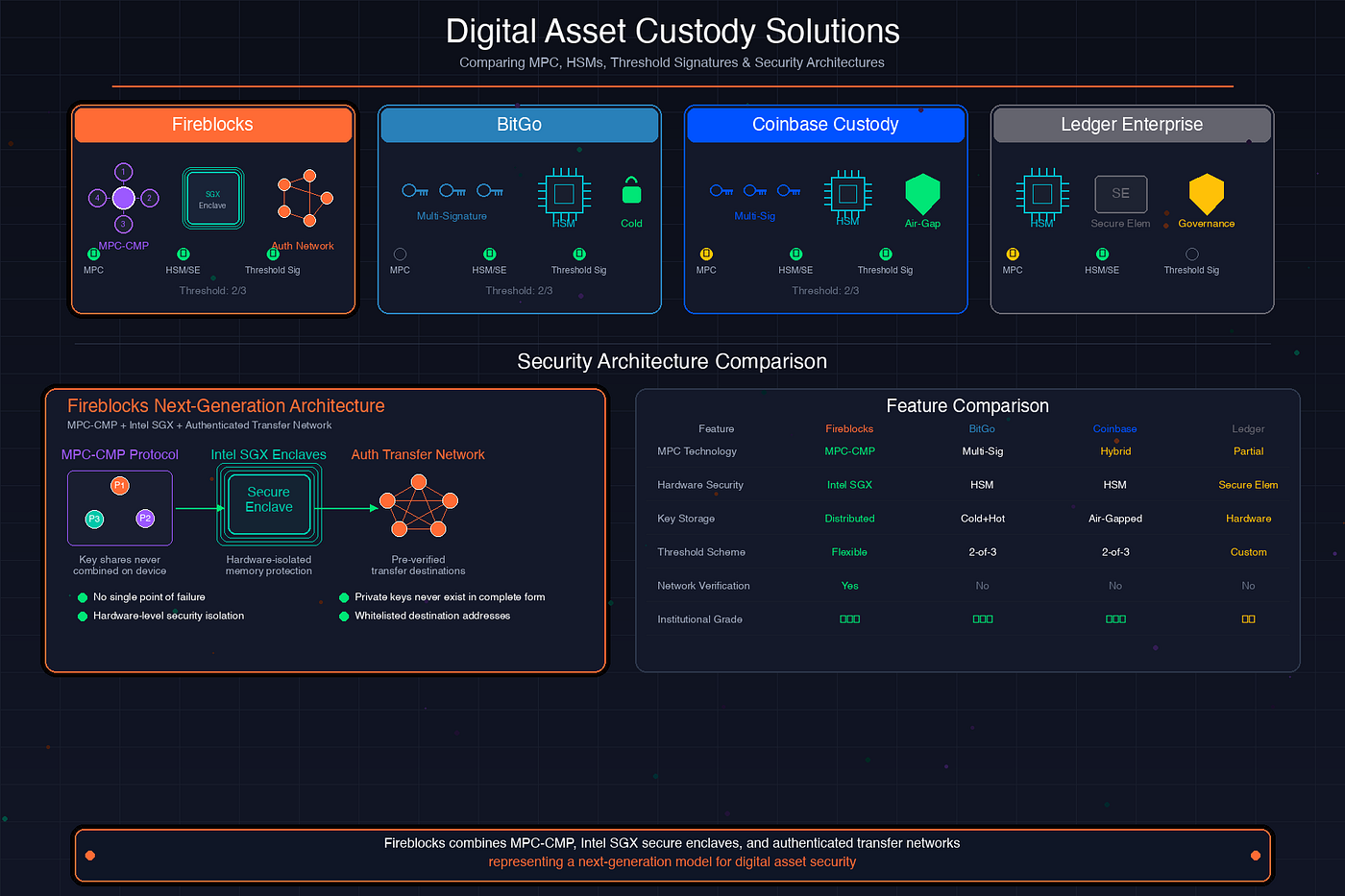1345x896 pixels.
Task: Click the SGX Enclave icon in Fireblocks card
Action: click(x=212, y=196)
